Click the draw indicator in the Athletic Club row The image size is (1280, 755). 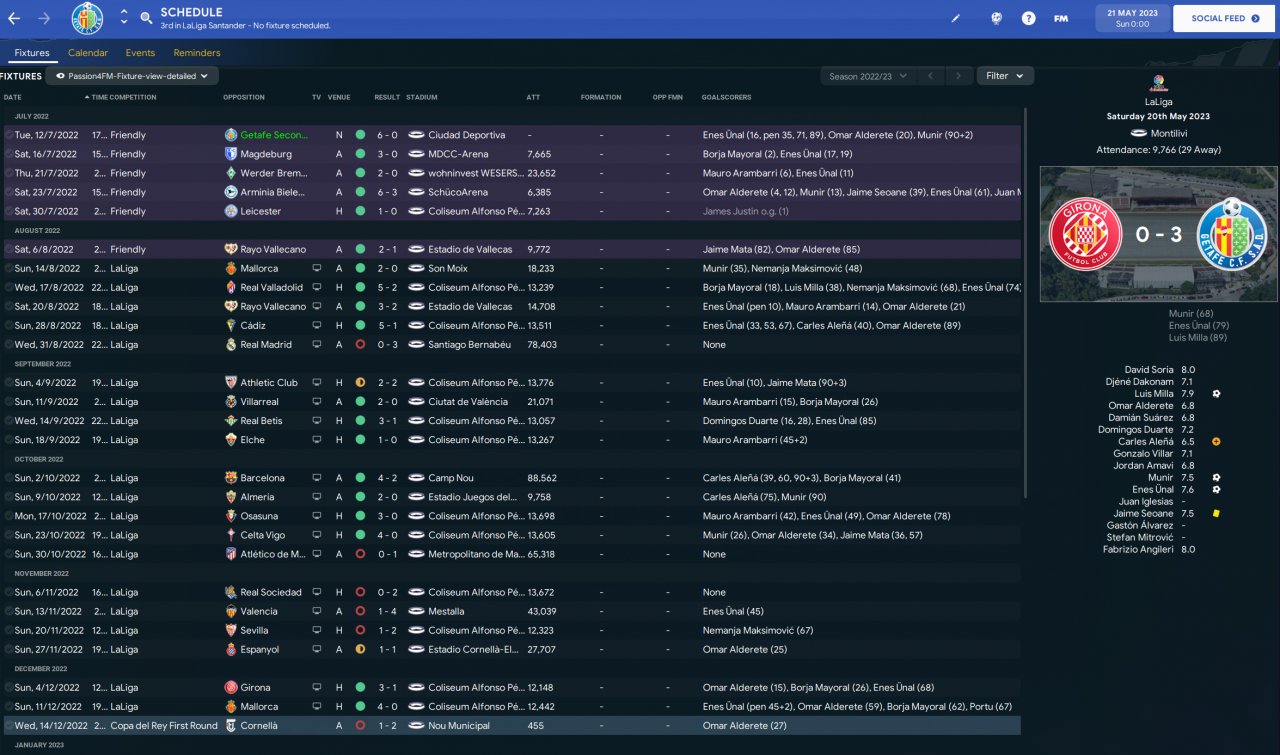(360, 382)
